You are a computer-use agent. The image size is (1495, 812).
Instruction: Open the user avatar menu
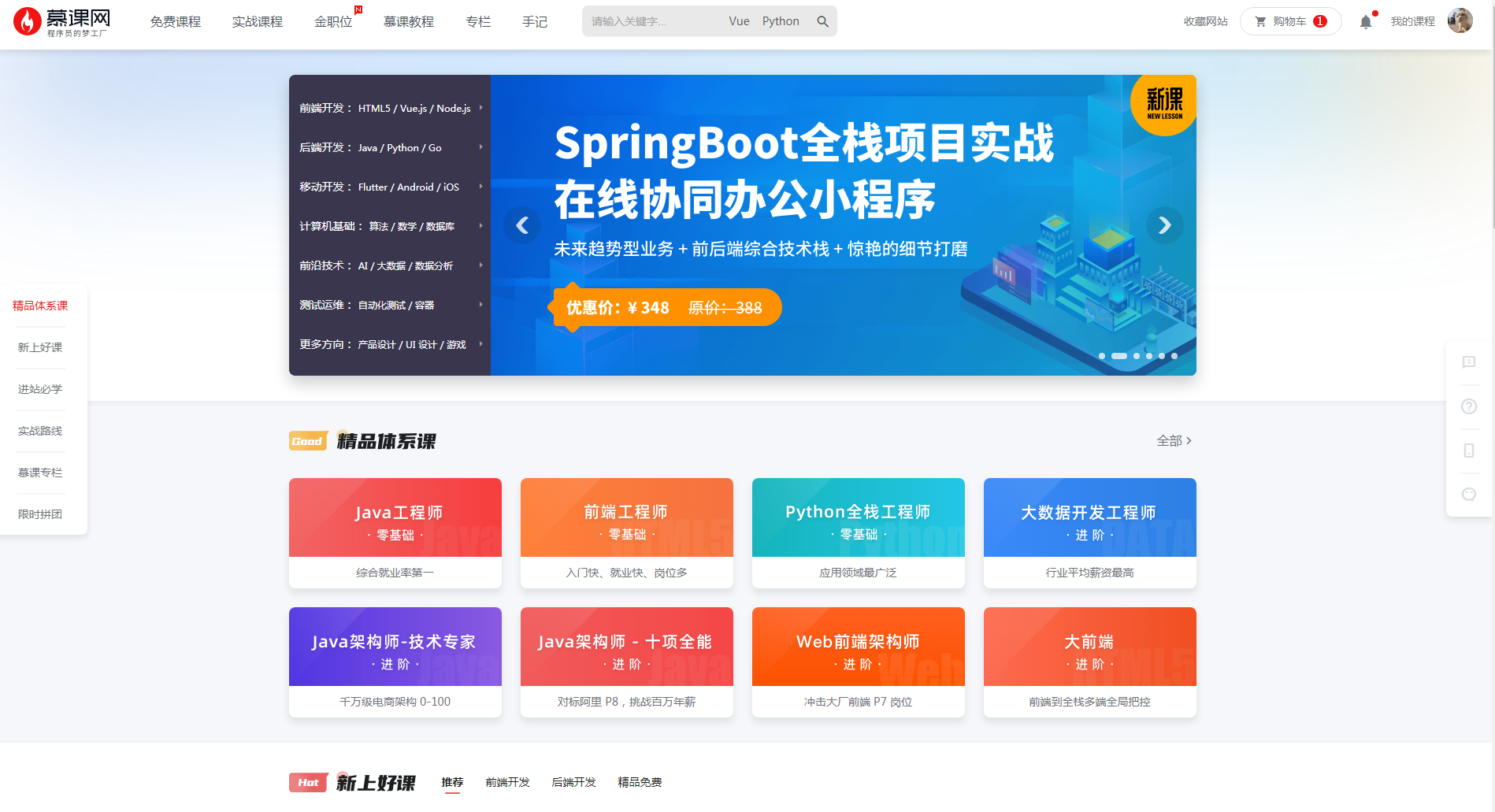[1460, 20]
